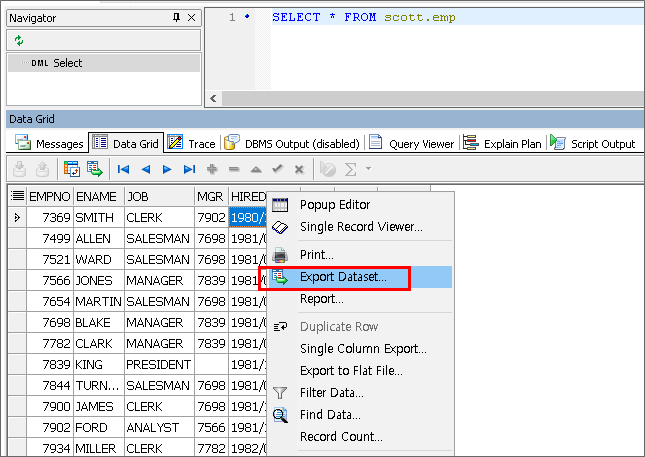Choose Report... from the context menu
Image resolution: width=645 pixels, height=457 pixels.
(361, 299)
